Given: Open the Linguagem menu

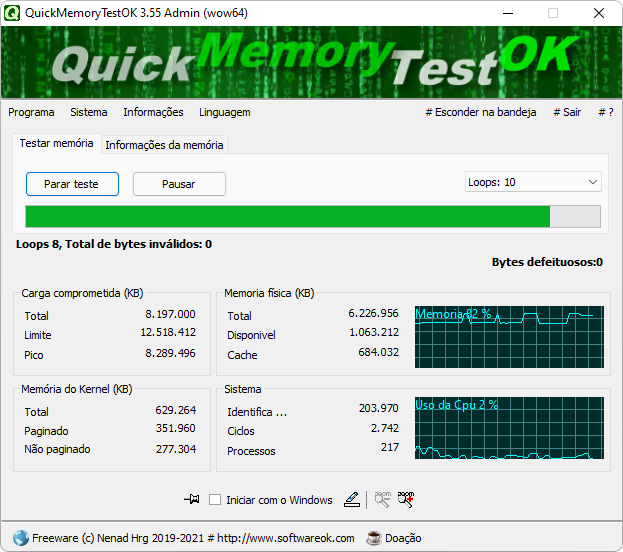Looking at the screenshot, I should [224, 112].
